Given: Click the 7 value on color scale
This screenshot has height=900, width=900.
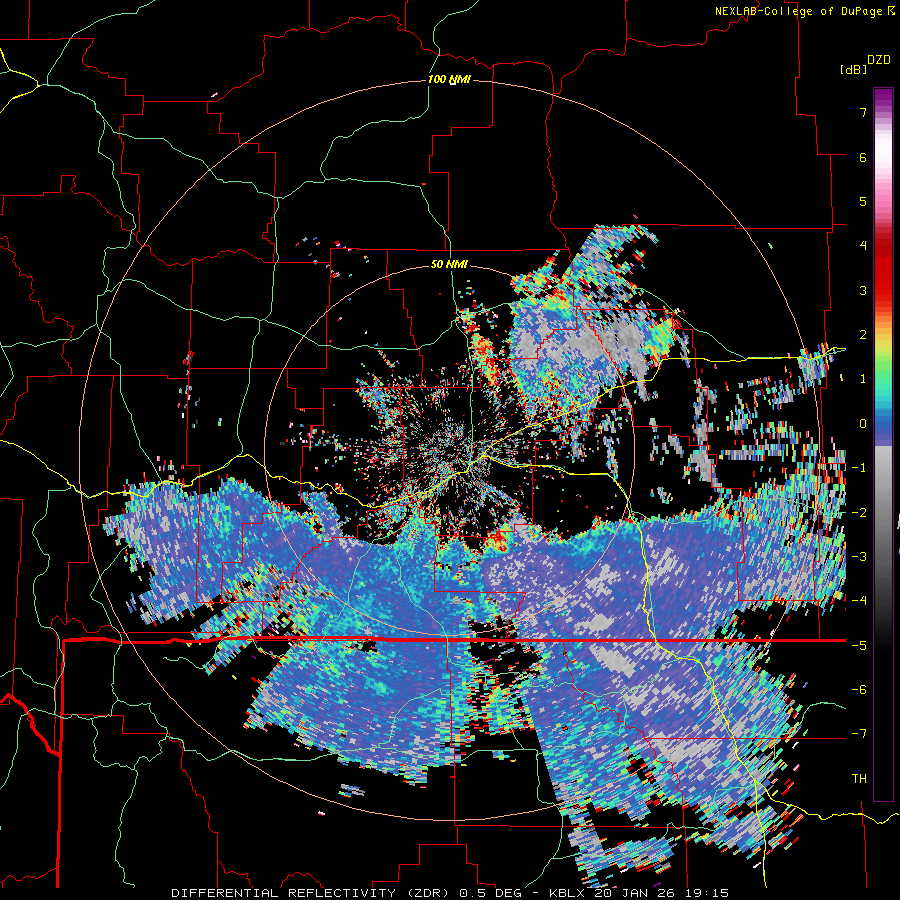Looking at the screenshot, I should pos(863,112).
